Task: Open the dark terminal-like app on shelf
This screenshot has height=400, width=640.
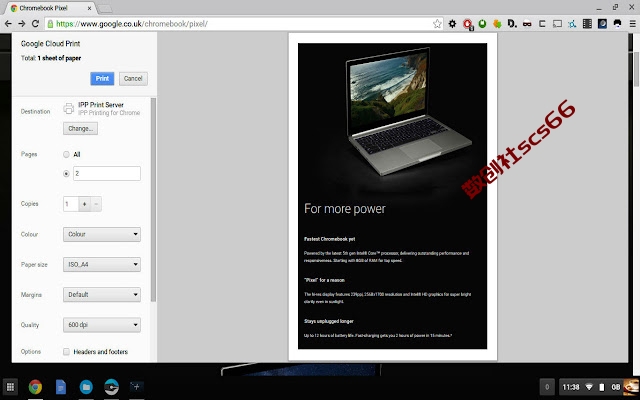Action: (x=136, y=386)
